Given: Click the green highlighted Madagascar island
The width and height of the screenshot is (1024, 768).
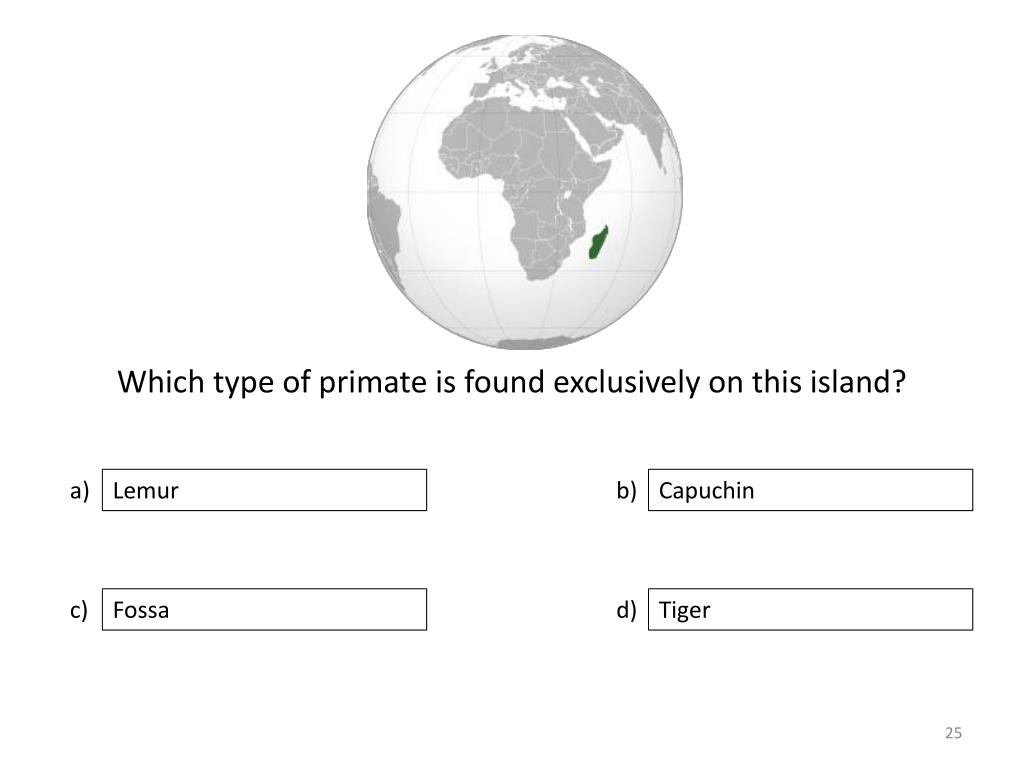Looking at the screenshot, I should (x=598, y=243).
